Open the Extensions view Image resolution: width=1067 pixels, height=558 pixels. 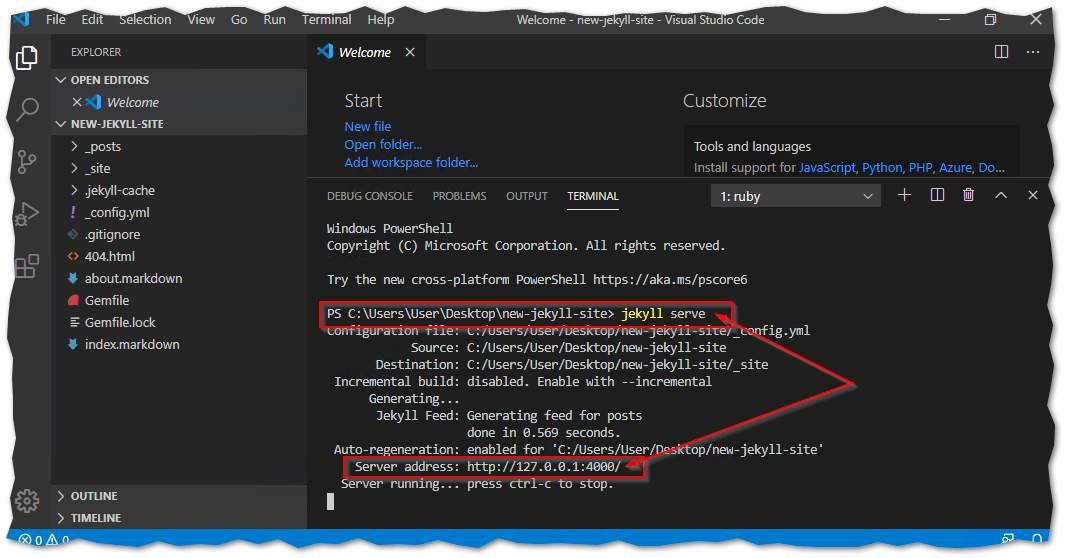[27, 266]
